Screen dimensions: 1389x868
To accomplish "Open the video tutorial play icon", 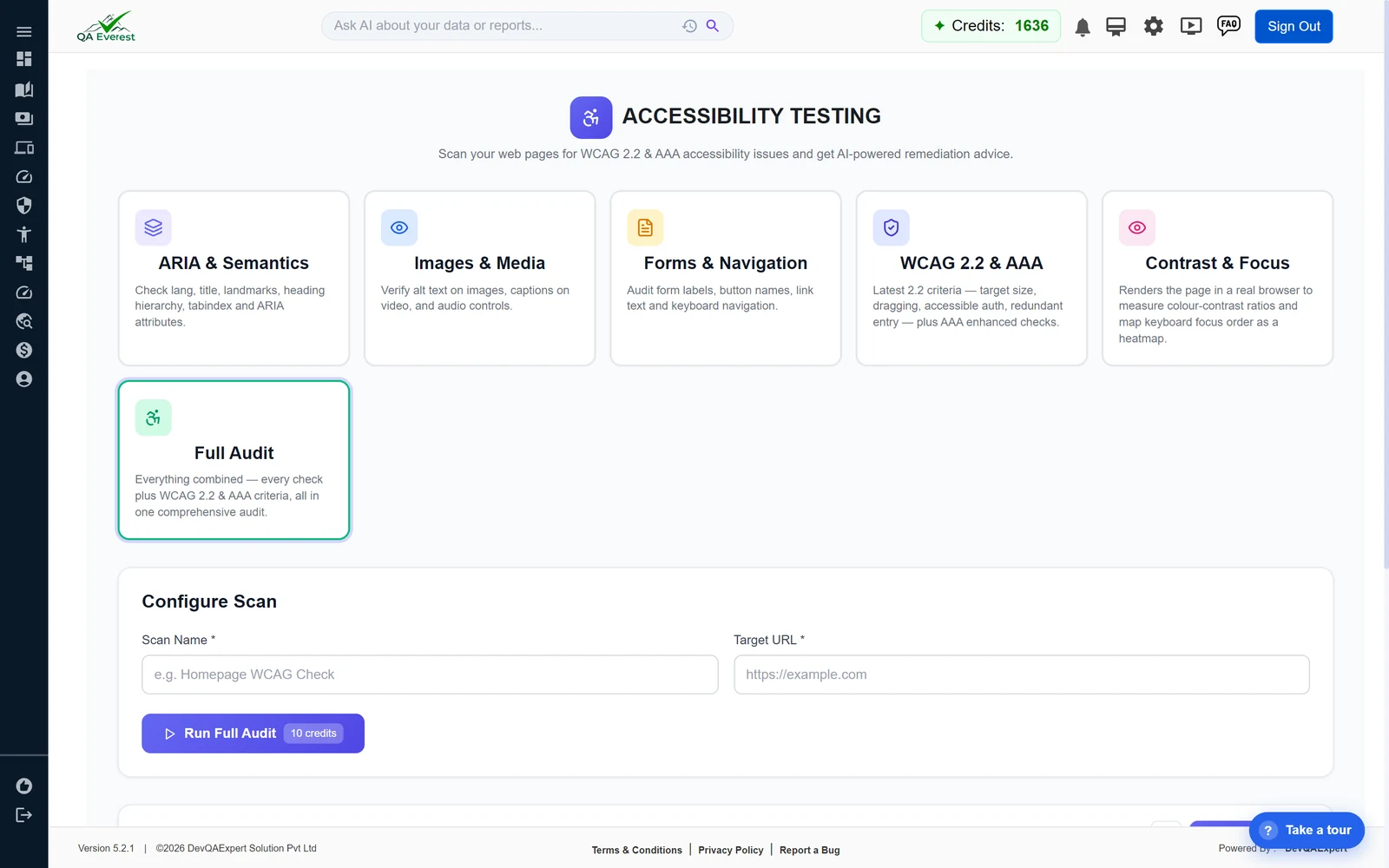I will coord(1191,27).
